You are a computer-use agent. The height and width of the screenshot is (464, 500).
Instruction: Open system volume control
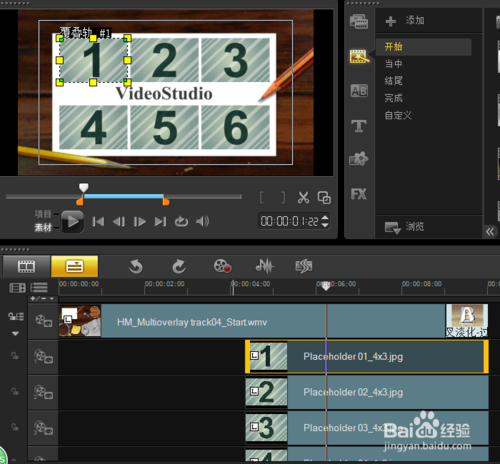[202, 221]
